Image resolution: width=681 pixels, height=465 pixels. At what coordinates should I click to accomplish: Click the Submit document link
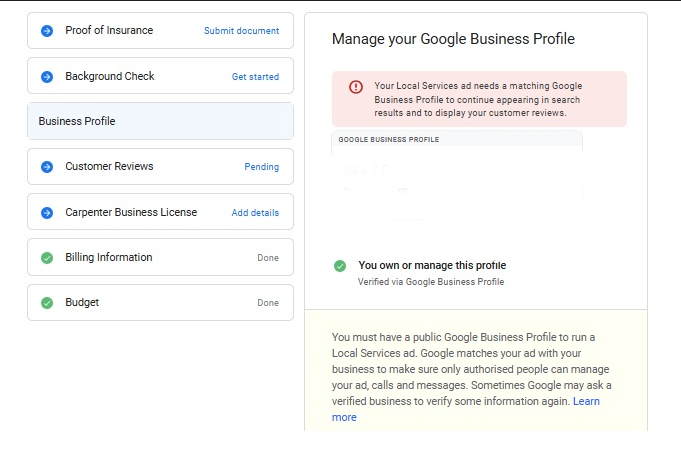tap(241, 31)
